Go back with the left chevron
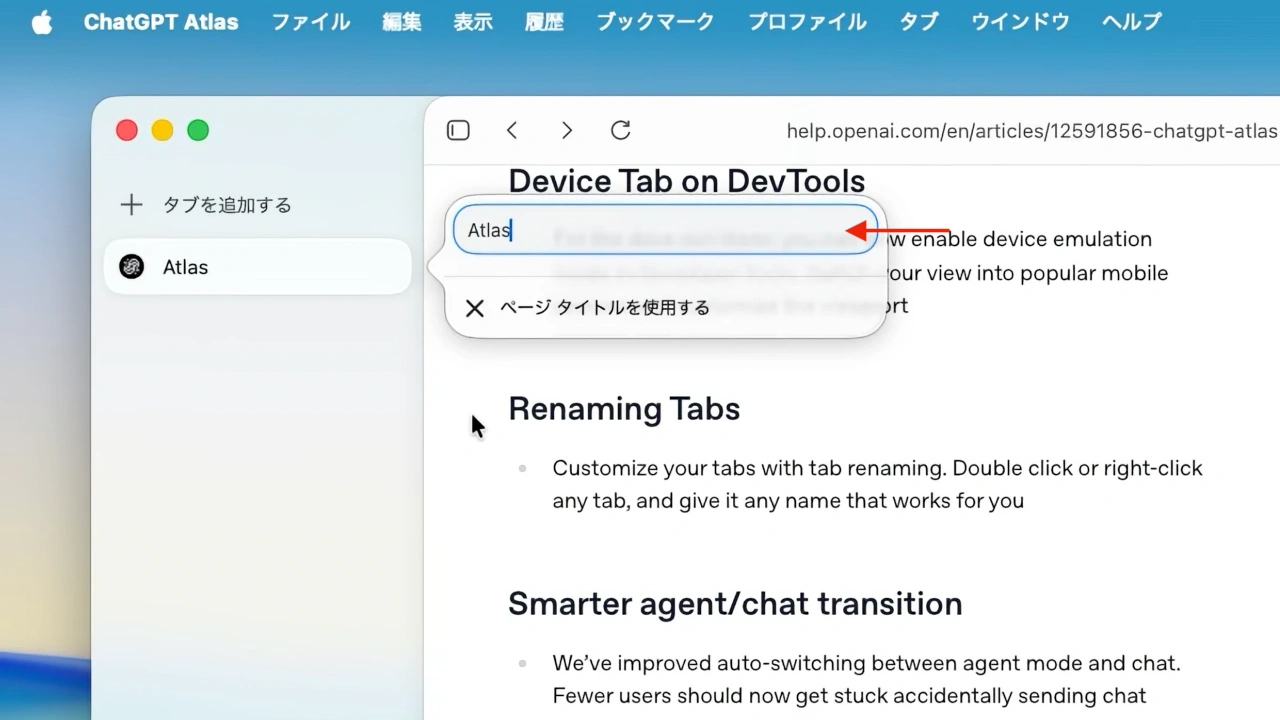The height and width of the screenshot is (720, 1280). click(512, 130)
